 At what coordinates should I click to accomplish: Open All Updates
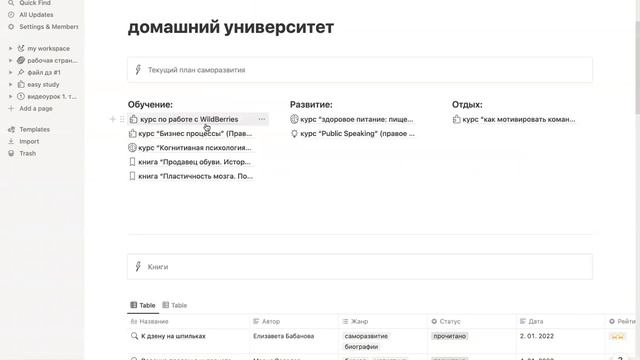click(x=36, y=15)
